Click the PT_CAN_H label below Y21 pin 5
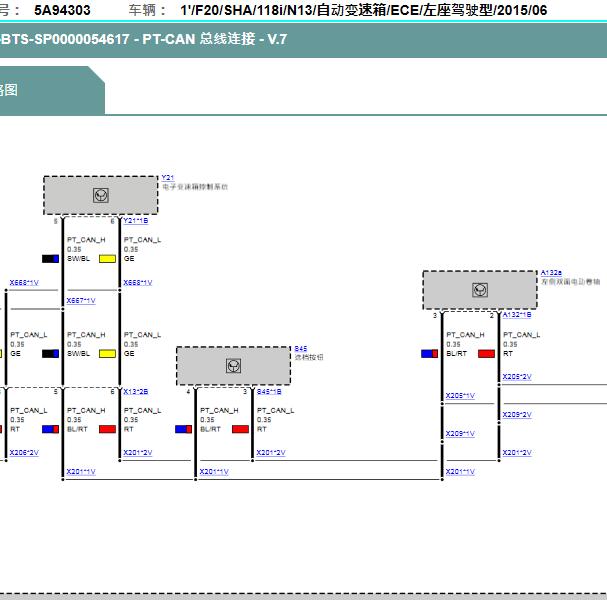 click(86, 240)
